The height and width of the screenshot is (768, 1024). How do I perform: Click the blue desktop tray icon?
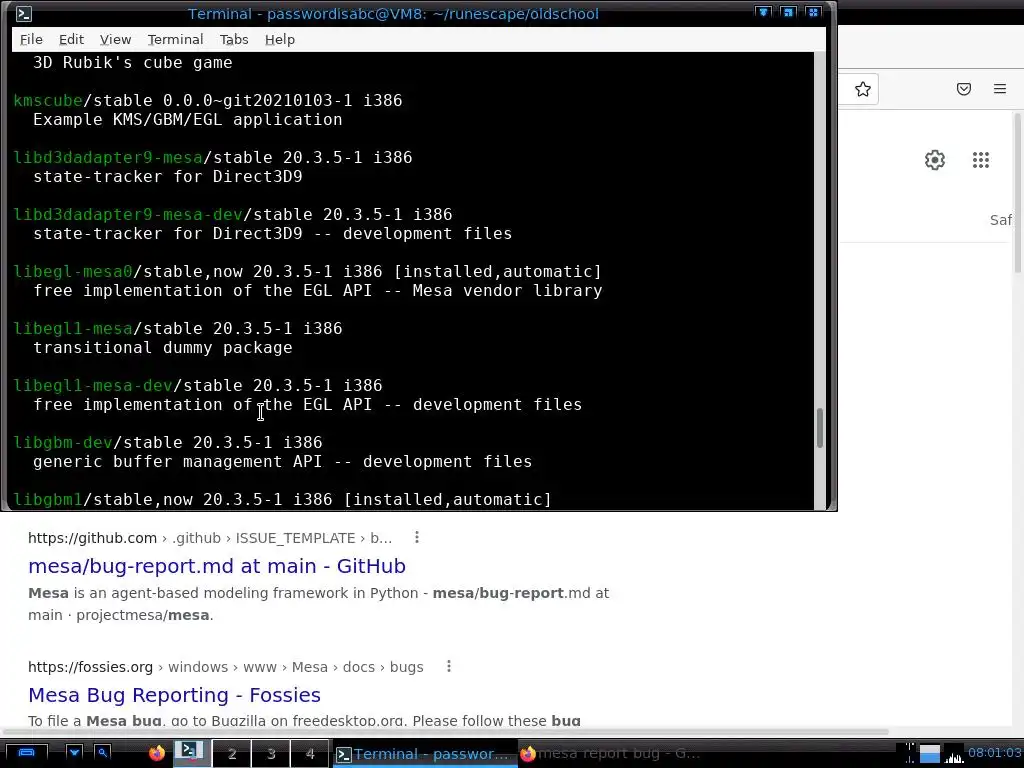[930, 754]
